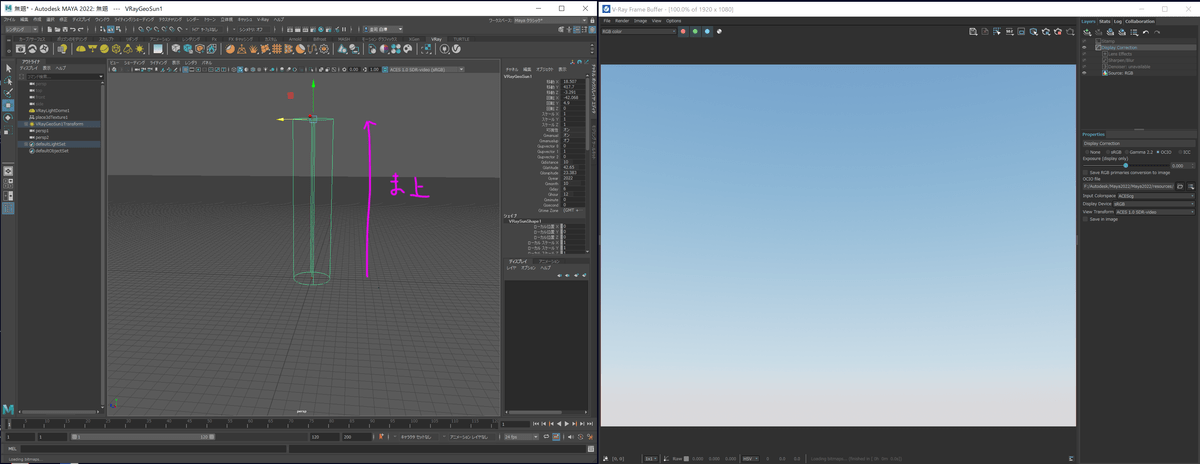Toggle red channel in V-Ray Frame Buffer
Viewport: 1200px width, 464px height.
683,31
